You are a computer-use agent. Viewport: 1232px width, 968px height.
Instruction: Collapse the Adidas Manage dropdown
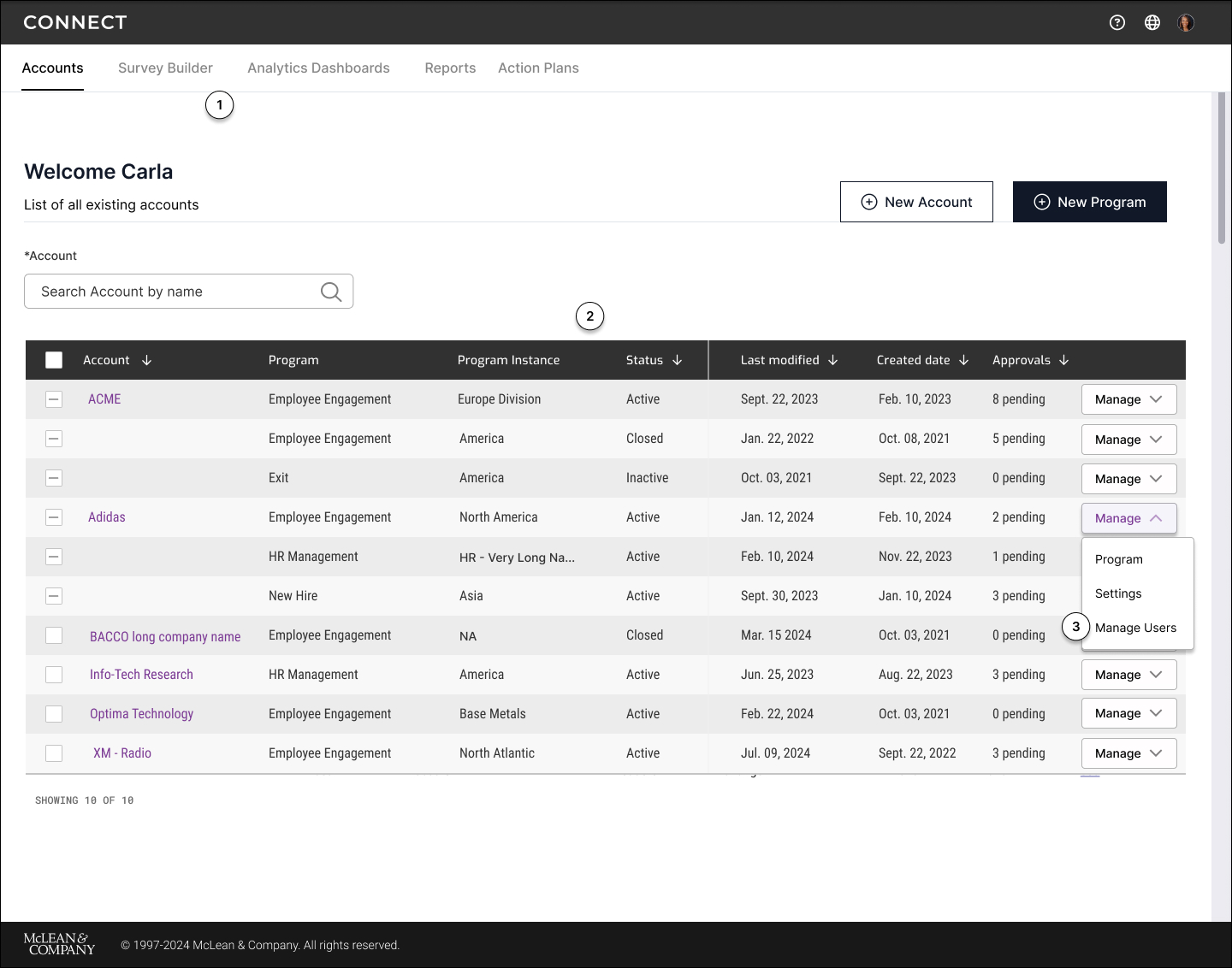pyautogui.click(x=1129, y=518)
